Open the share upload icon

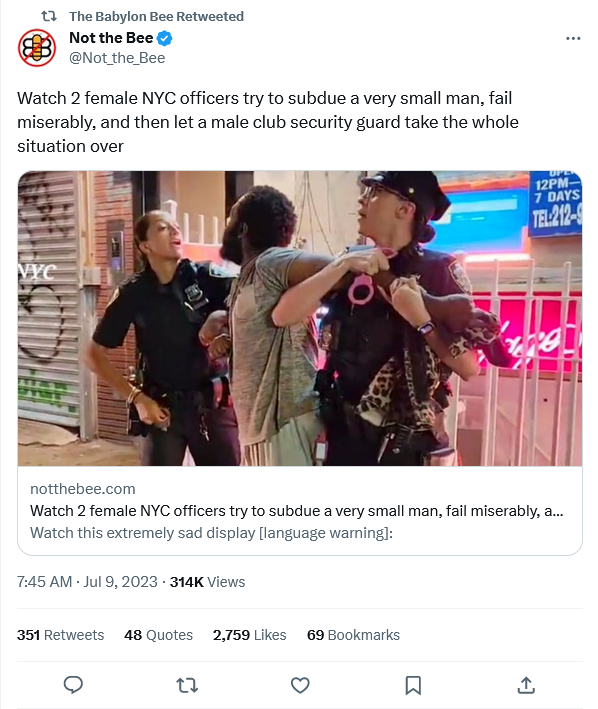(x=526, y=685)
